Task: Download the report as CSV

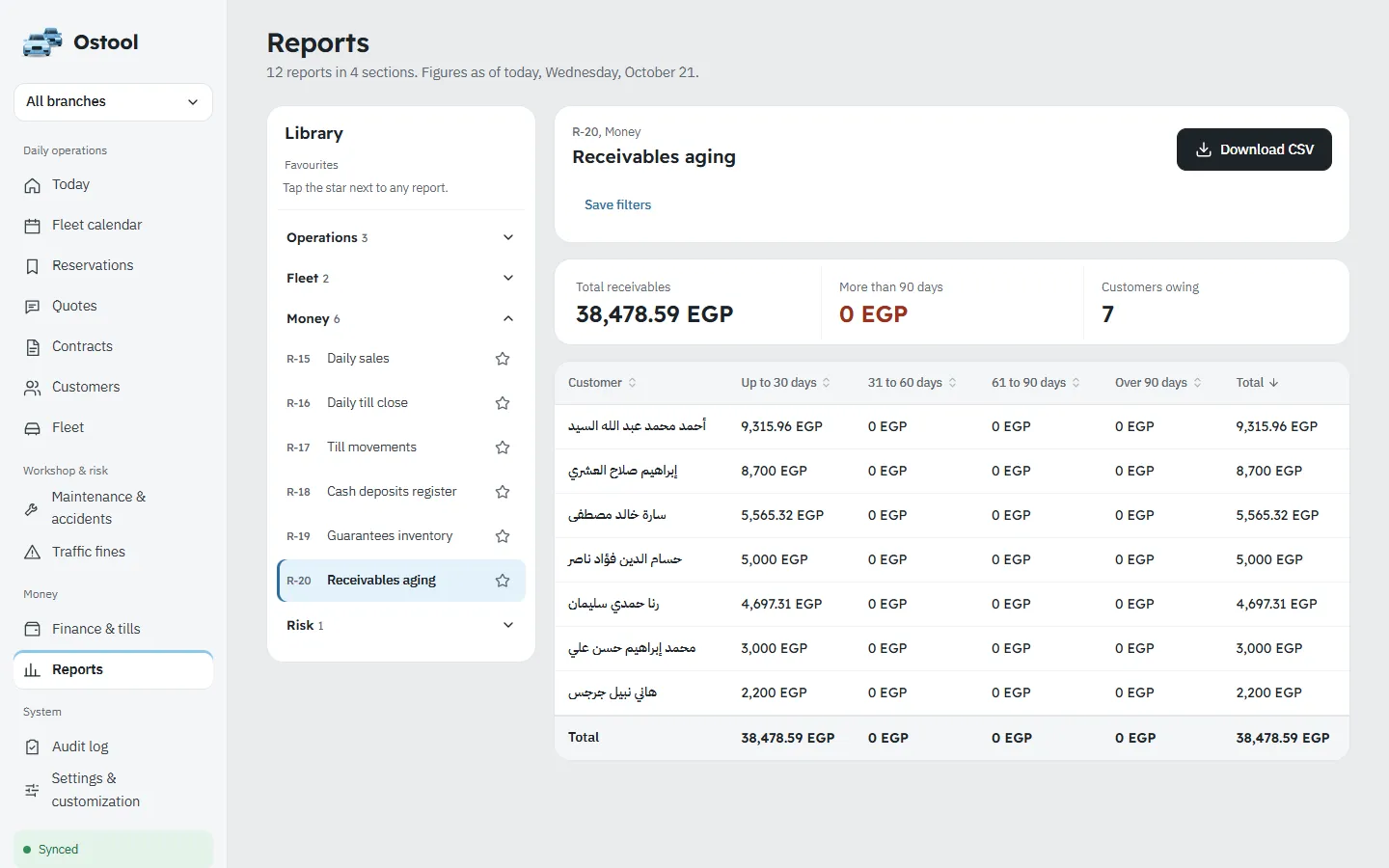Action: [x=1254, y=149]
